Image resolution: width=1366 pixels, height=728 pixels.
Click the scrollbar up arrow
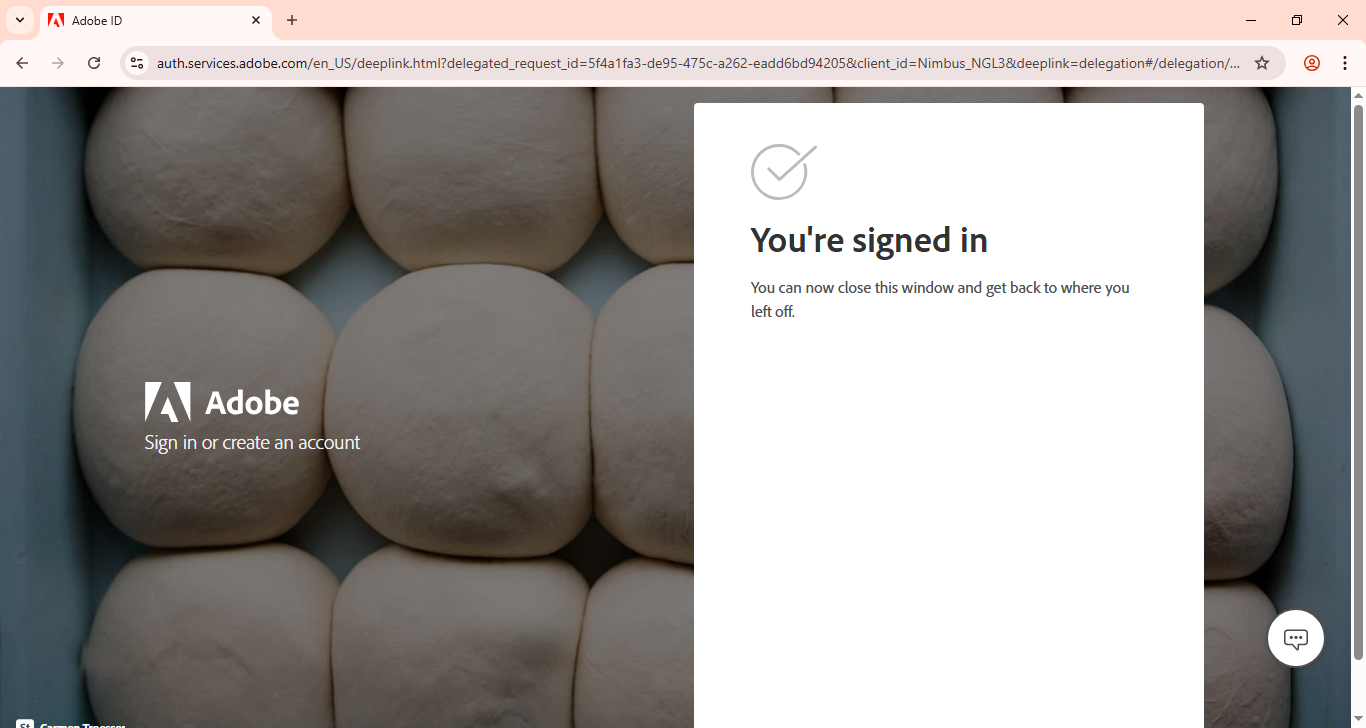[x=1358, y=95]
